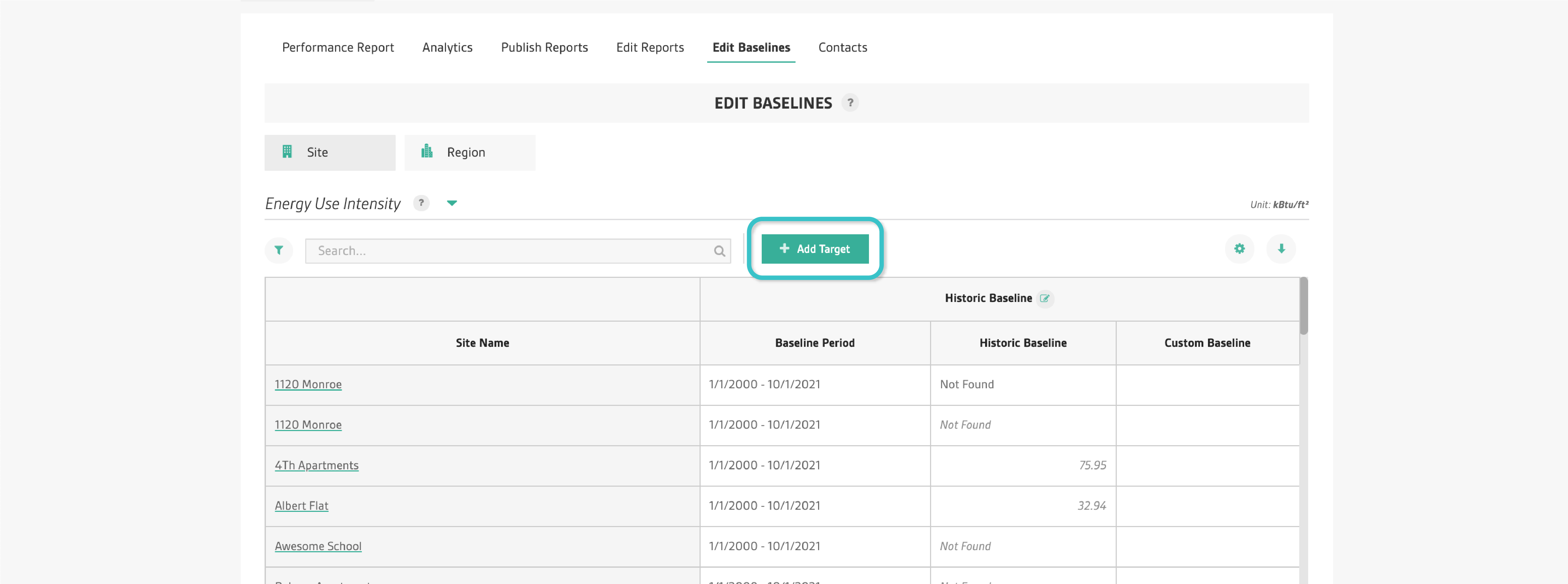Open the Edit Reports tab
The height and width of the screenshot is (584, 1568).
pos(649,47)
